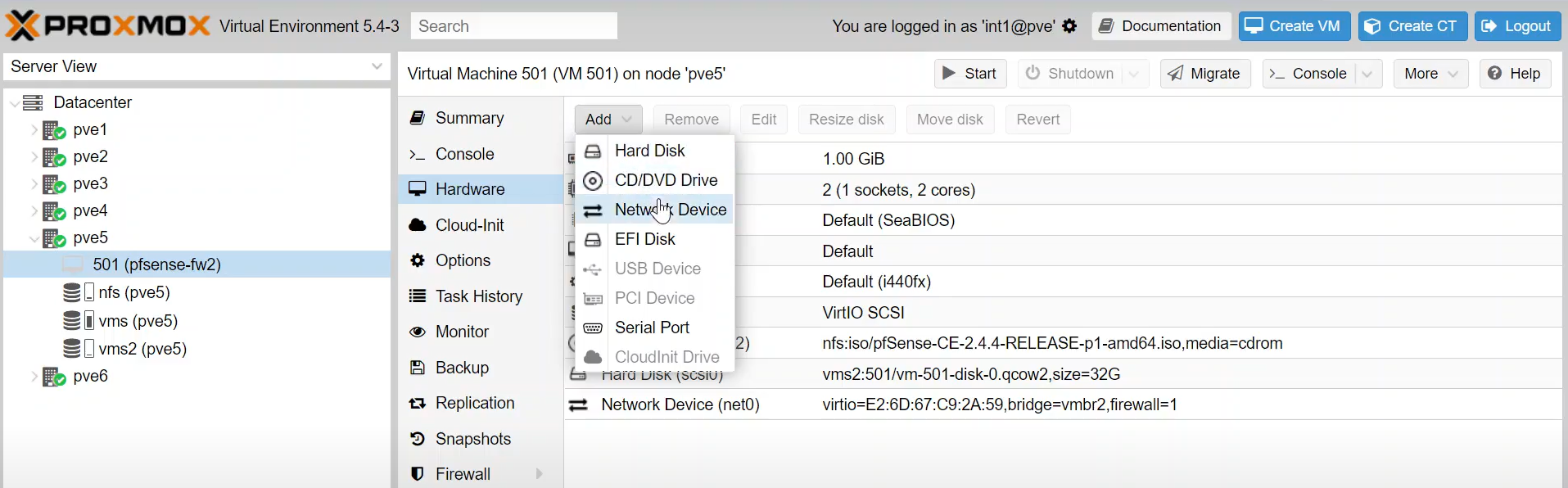Click the Hard Disk icon in Add menu

click(593, 151)
